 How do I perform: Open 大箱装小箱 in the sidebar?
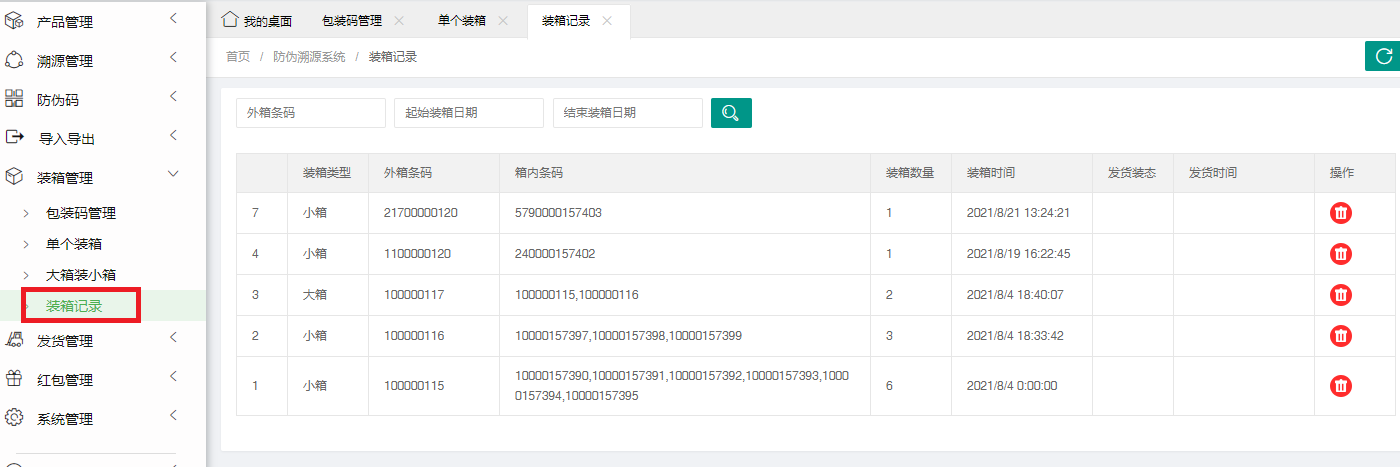click(x=88, y=274)
